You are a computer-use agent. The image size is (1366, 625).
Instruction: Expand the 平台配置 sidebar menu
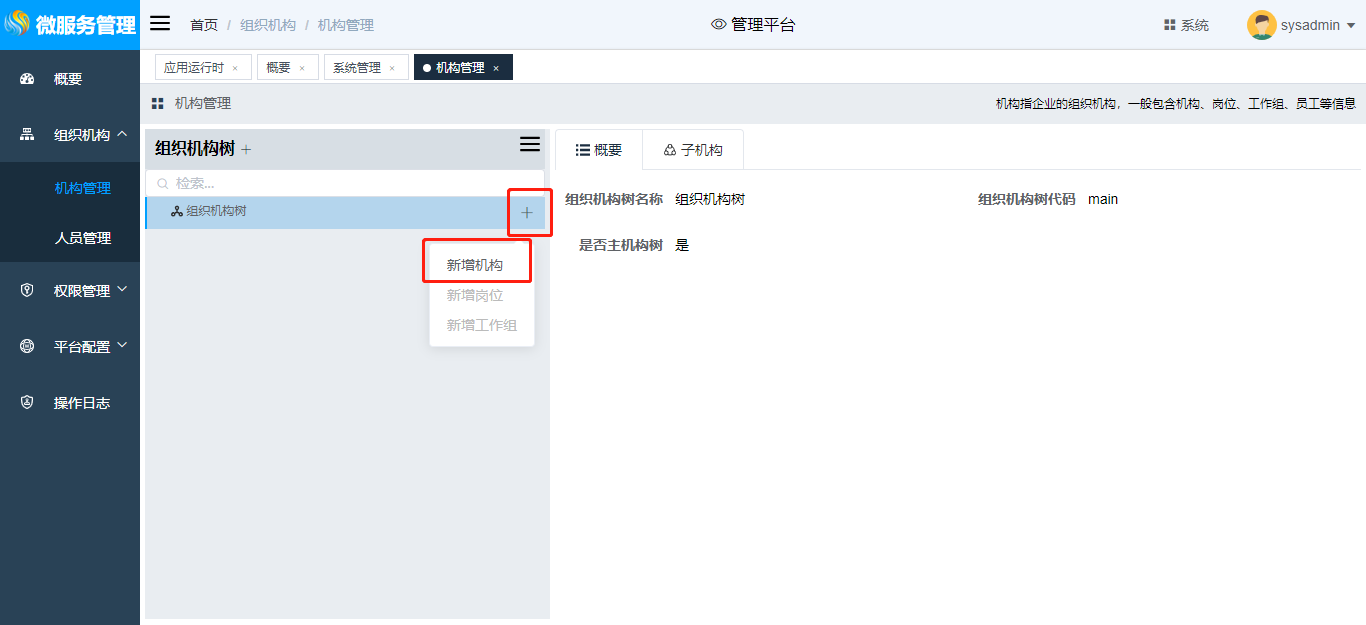click(x=122, y=346)
